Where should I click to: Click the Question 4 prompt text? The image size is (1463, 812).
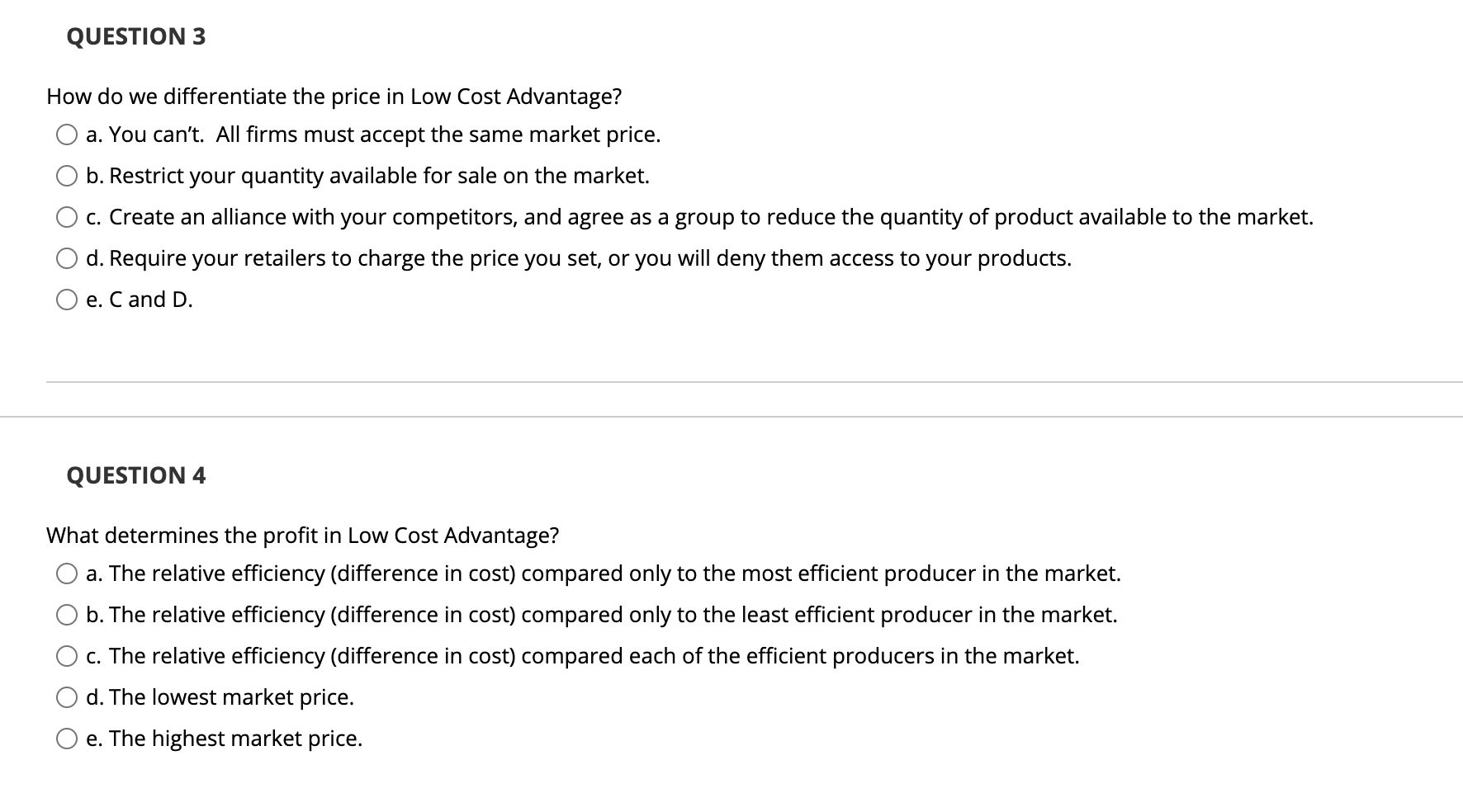coord(303,535)
